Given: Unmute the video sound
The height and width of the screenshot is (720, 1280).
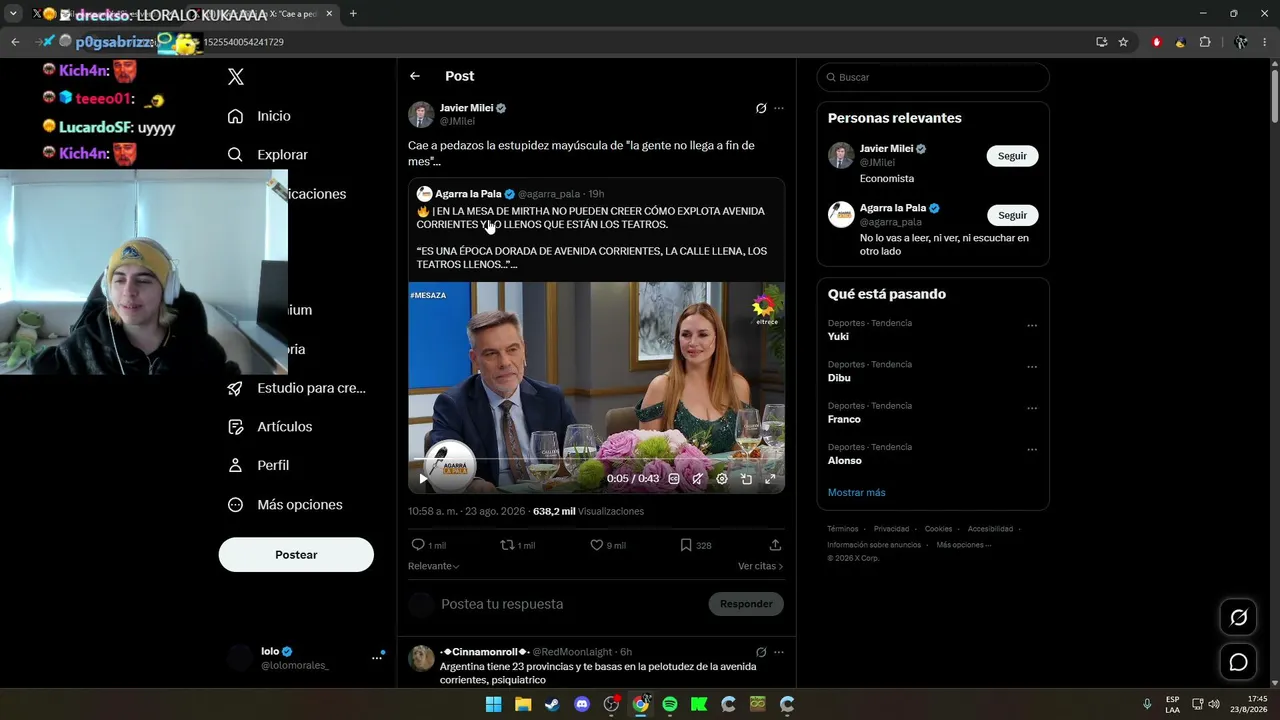Looking at the screenshot, I should (x=697, y=479).
